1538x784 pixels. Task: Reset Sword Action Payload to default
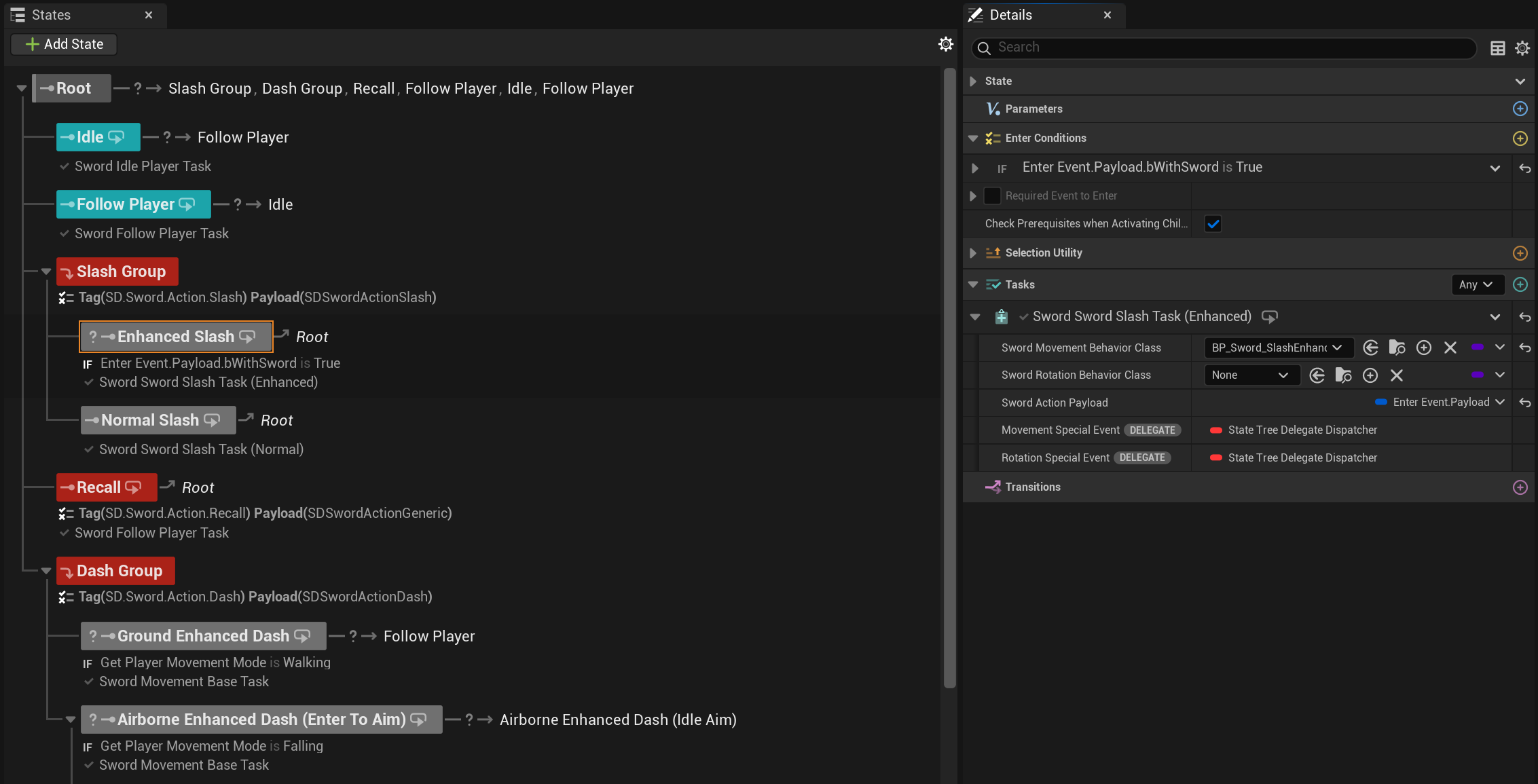(1524, 403)
